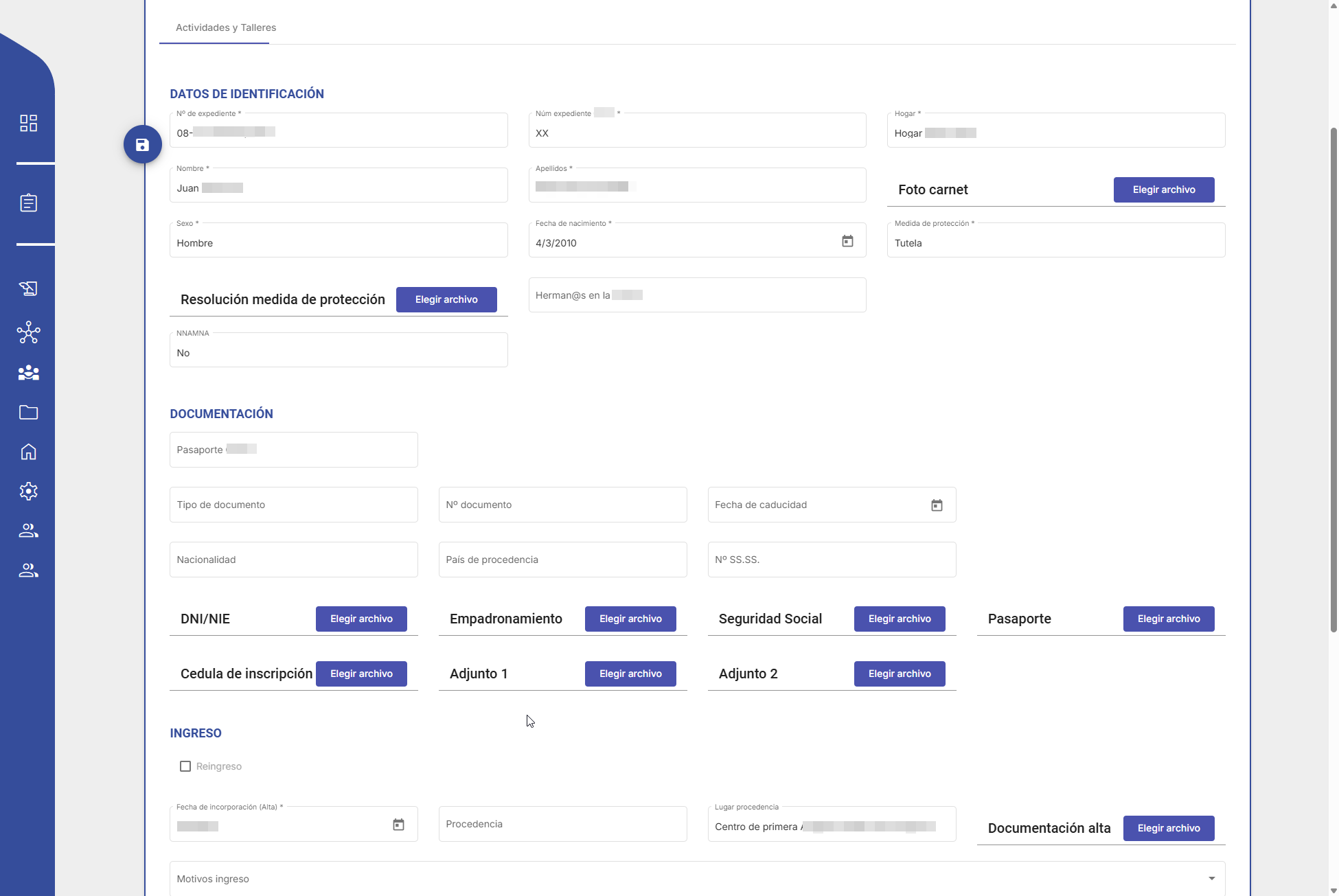The width and height of the screenshot is (1339, 896).
Task: Choose file for Empadronamiento
Action: pos(630,619)
